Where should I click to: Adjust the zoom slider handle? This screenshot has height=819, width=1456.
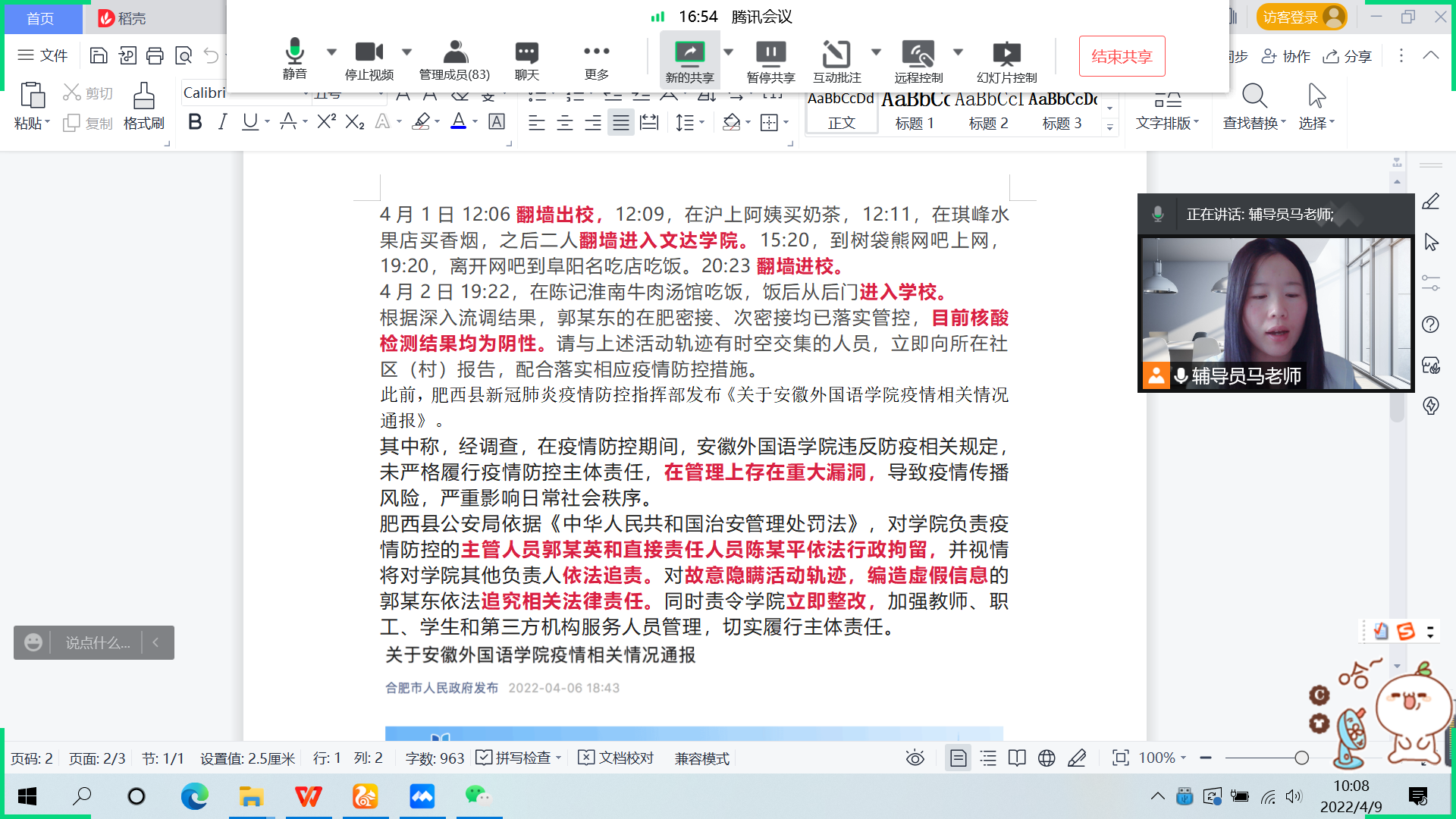[x=1301, y=758]
